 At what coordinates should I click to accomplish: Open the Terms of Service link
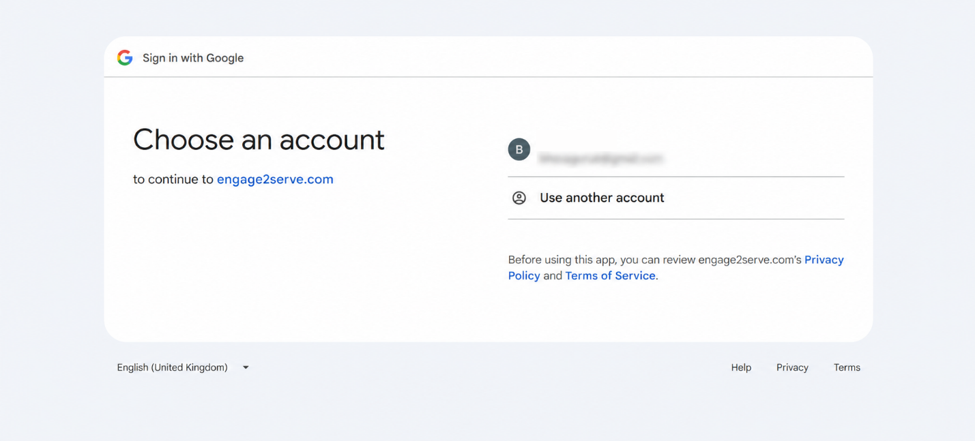point(610,276)
